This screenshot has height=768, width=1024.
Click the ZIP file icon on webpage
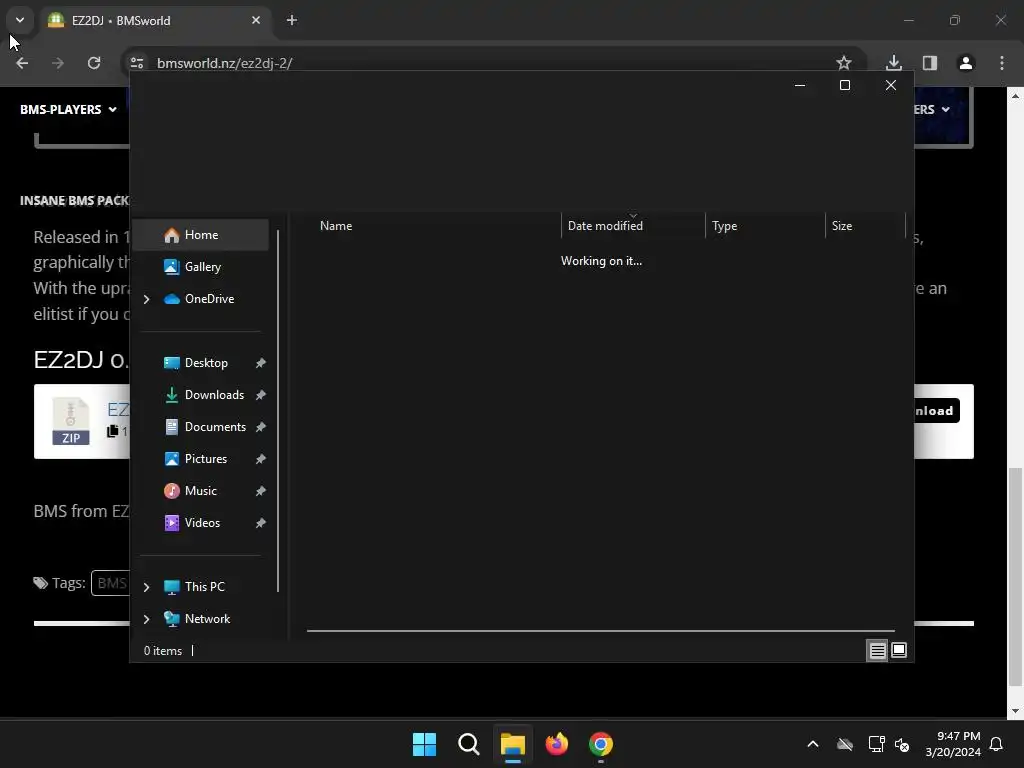(x=71, y=422)
